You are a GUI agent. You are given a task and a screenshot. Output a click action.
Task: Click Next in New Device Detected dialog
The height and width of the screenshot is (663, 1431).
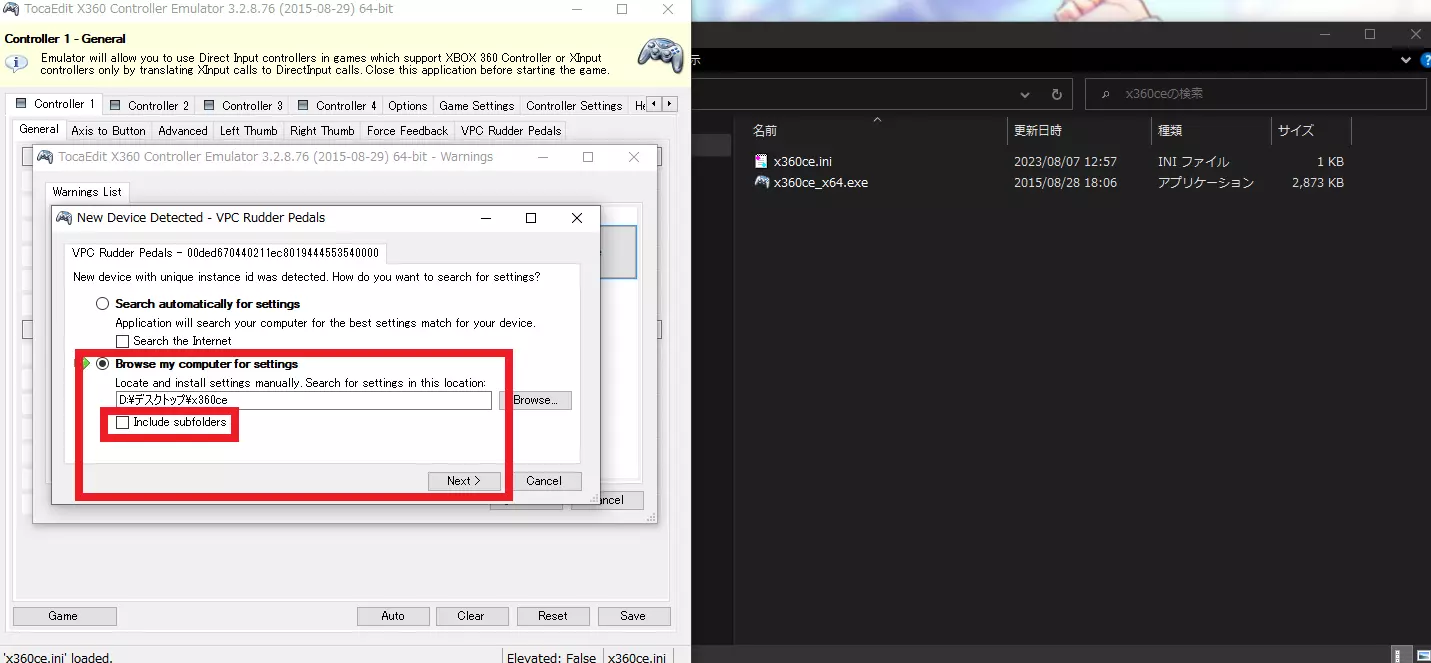[463, 481]
